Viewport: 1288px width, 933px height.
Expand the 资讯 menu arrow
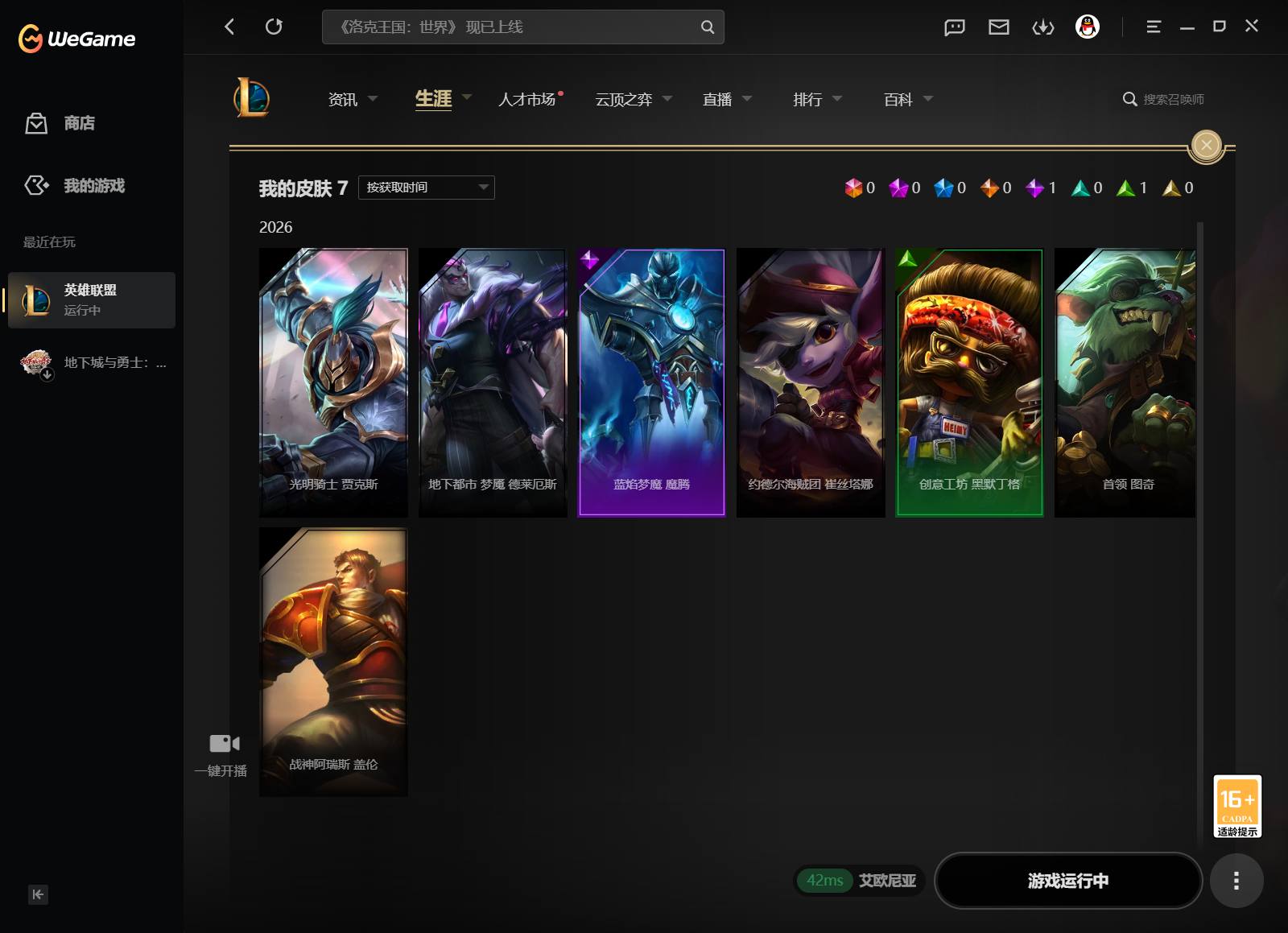[x=373, y=98]
